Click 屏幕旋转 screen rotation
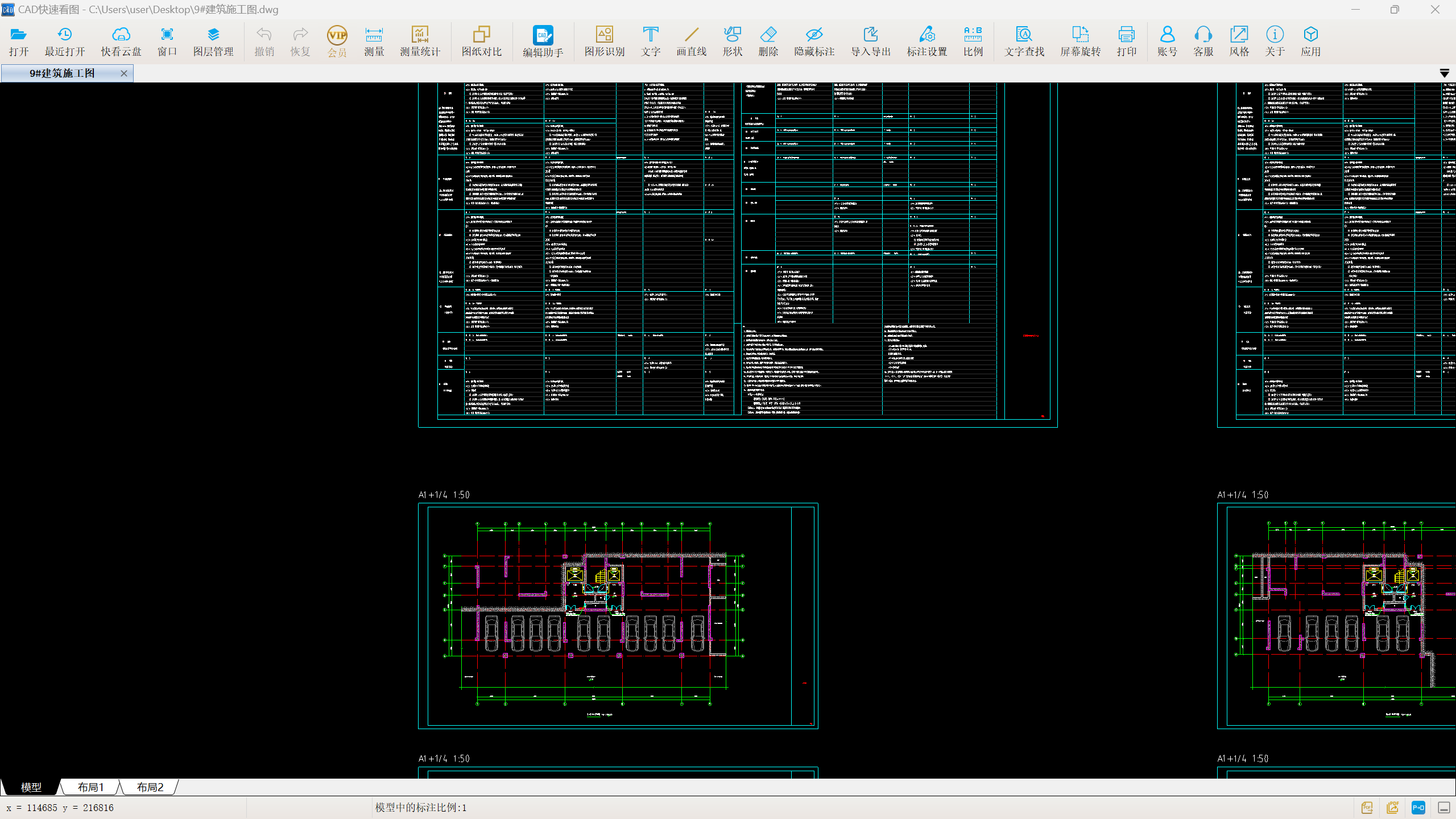The image size is (1456, 819). 1081,41
